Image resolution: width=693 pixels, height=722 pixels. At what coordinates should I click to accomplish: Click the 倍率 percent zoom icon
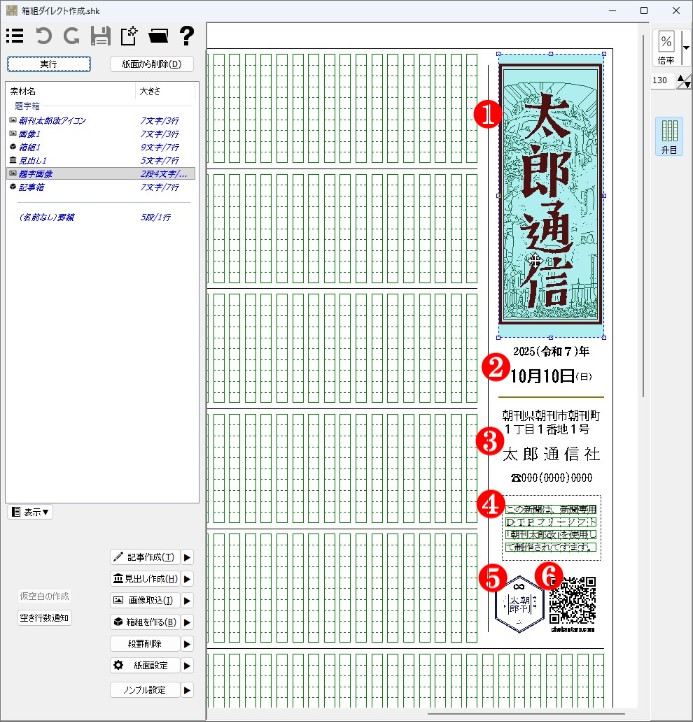coord(666,47)
